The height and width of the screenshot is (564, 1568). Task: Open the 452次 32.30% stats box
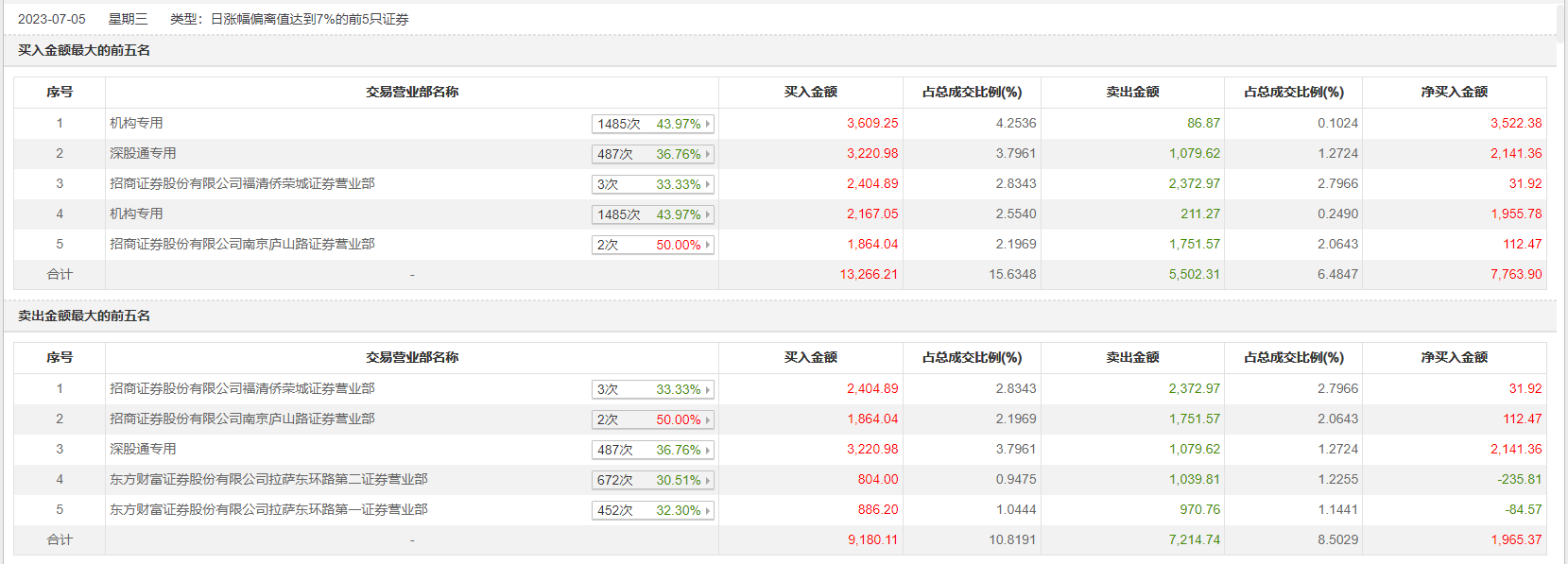tap(652, 510)
